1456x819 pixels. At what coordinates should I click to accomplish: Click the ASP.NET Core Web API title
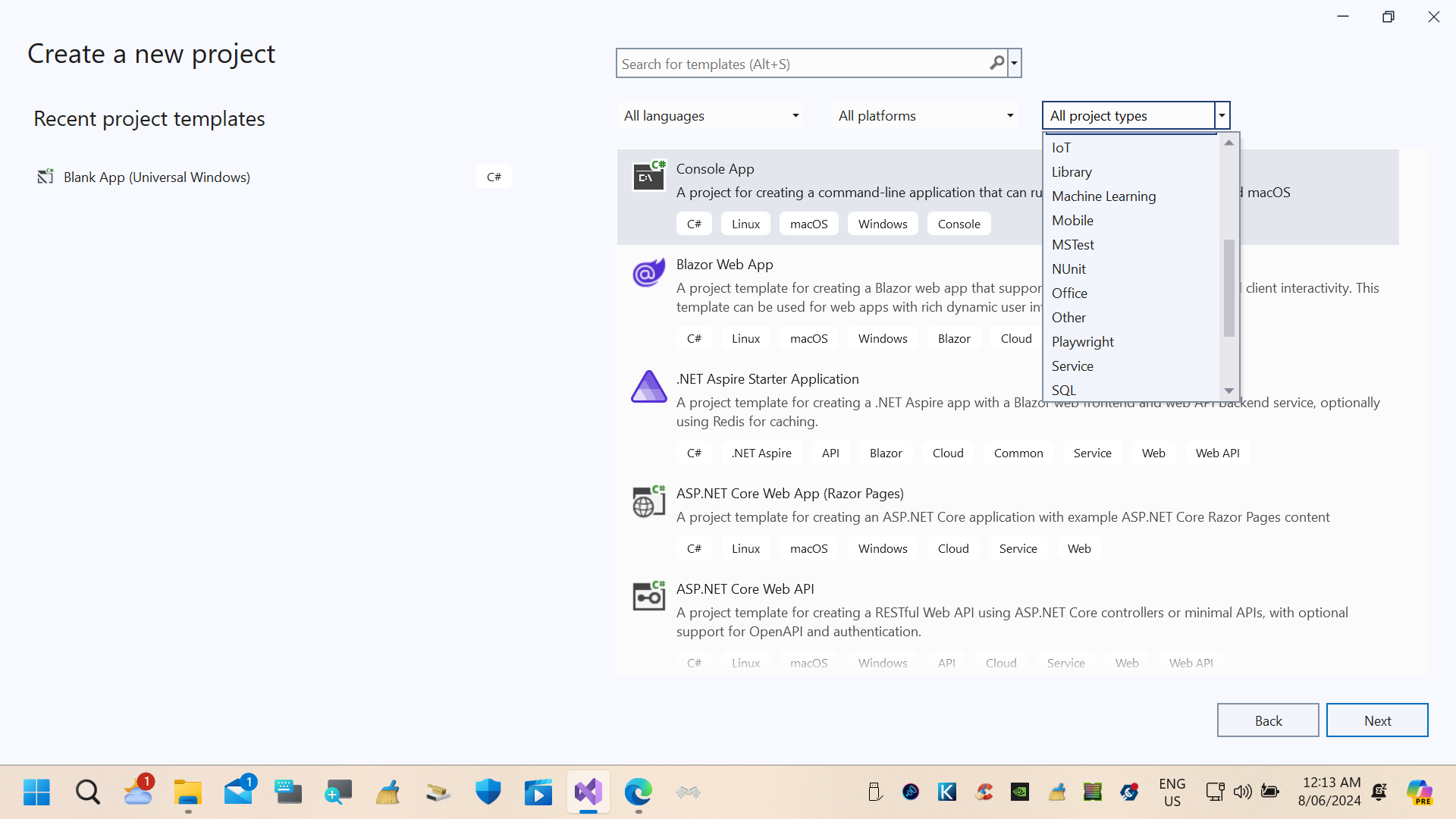pyautogui.click(x=745, y=589)
